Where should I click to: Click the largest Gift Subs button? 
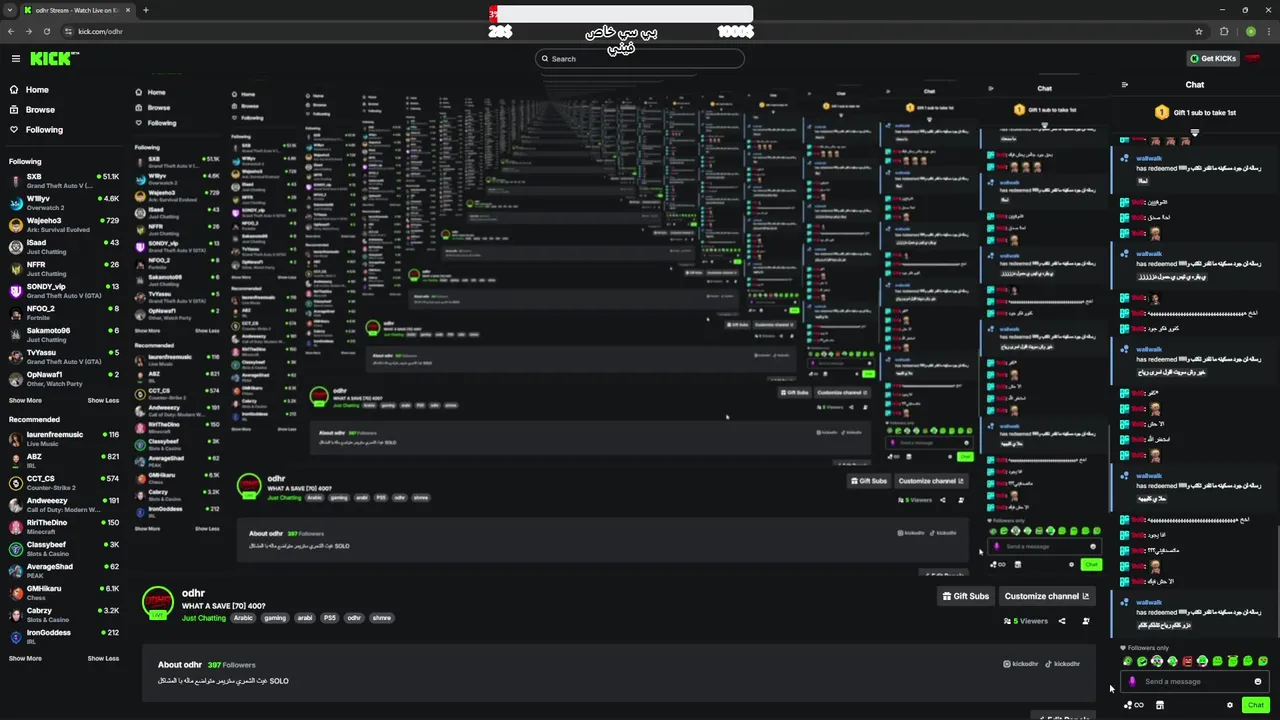click(966, 596)
